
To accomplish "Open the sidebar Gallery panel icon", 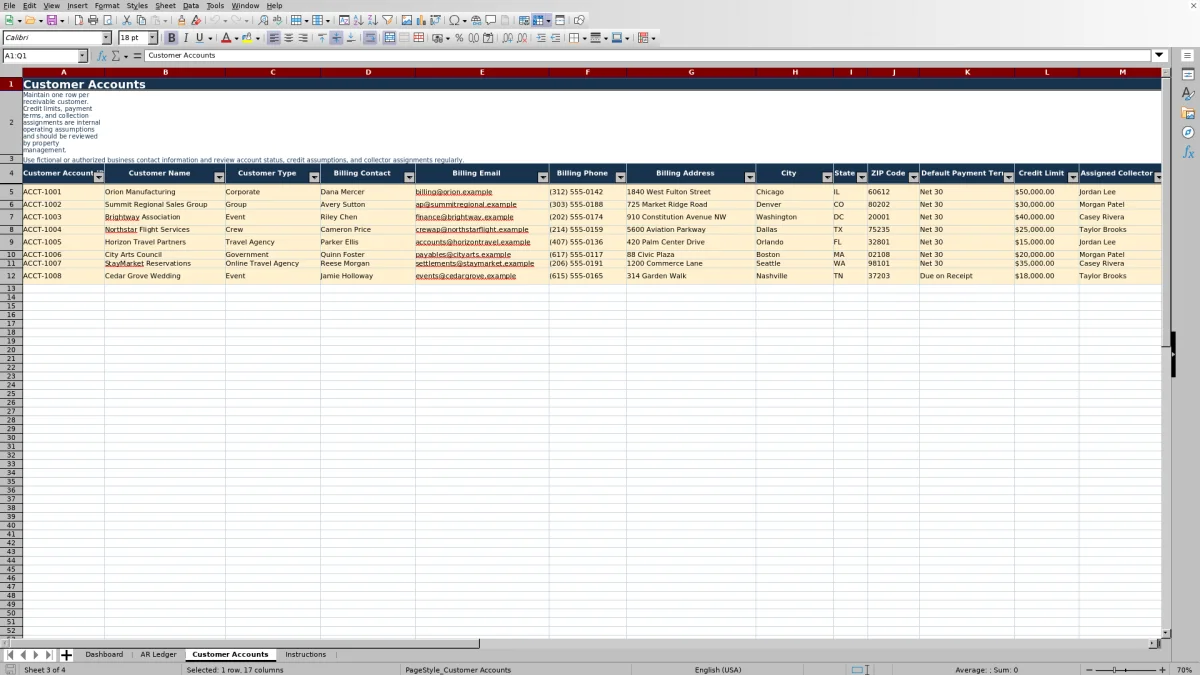I will tap(1188, 113).
